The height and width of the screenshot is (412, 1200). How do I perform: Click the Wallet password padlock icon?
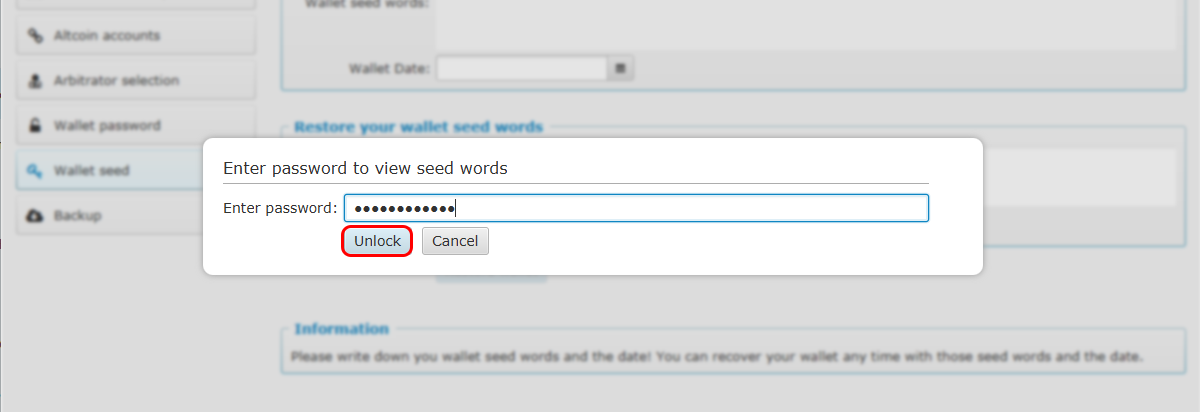35,126
